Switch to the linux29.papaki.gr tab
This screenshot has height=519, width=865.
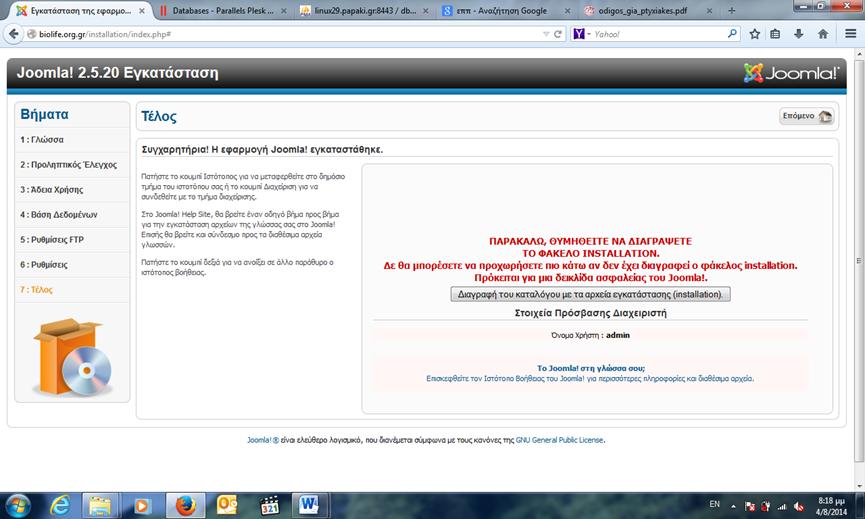click(x=365, y=10)
